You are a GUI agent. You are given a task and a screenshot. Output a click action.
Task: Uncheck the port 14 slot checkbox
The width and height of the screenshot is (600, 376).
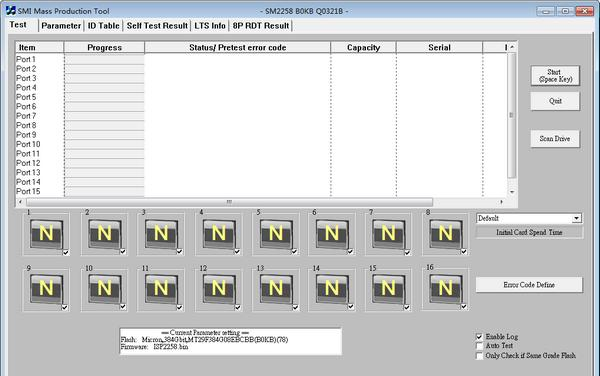[x=351, y=307]
